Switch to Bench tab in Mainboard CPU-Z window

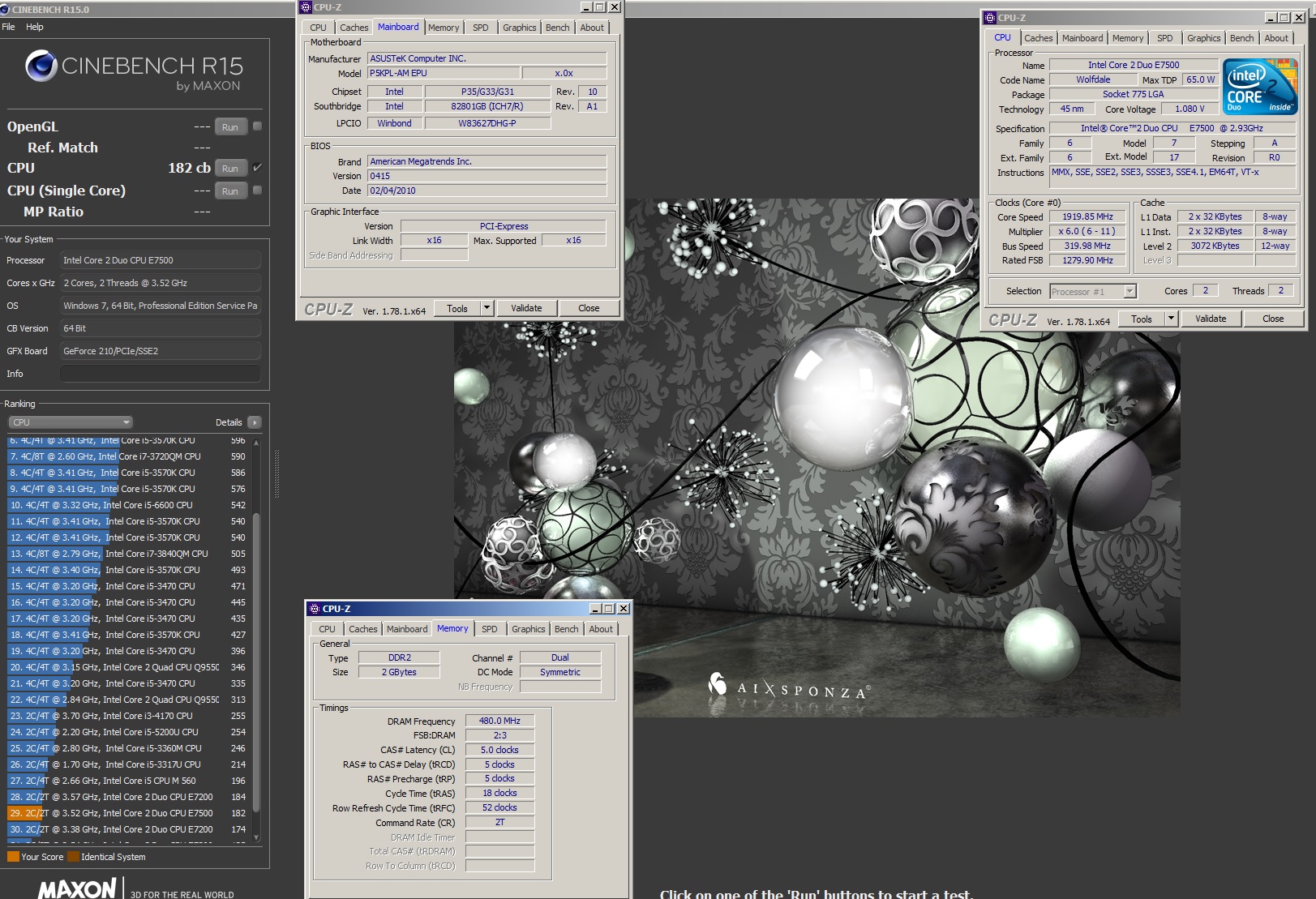[x=557, y=28]
